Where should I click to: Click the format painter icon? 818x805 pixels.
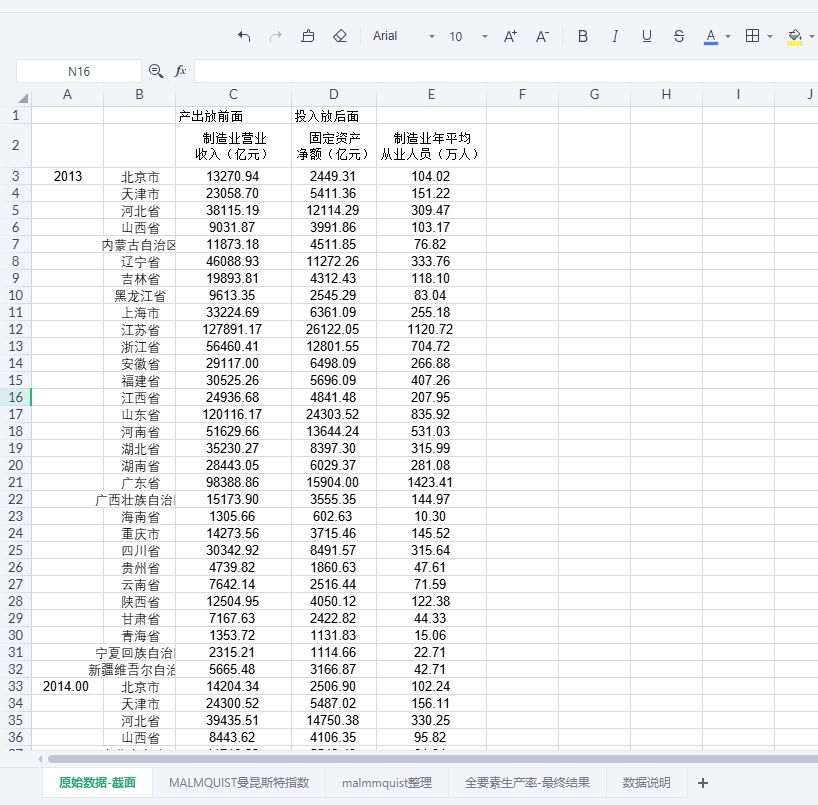pos(308,36)
